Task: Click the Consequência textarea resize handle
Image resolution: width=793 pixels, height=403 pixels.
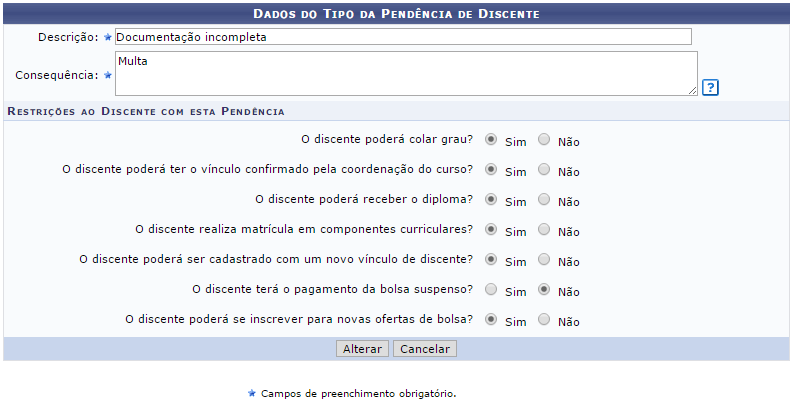Action: click(x=692, y=91)
